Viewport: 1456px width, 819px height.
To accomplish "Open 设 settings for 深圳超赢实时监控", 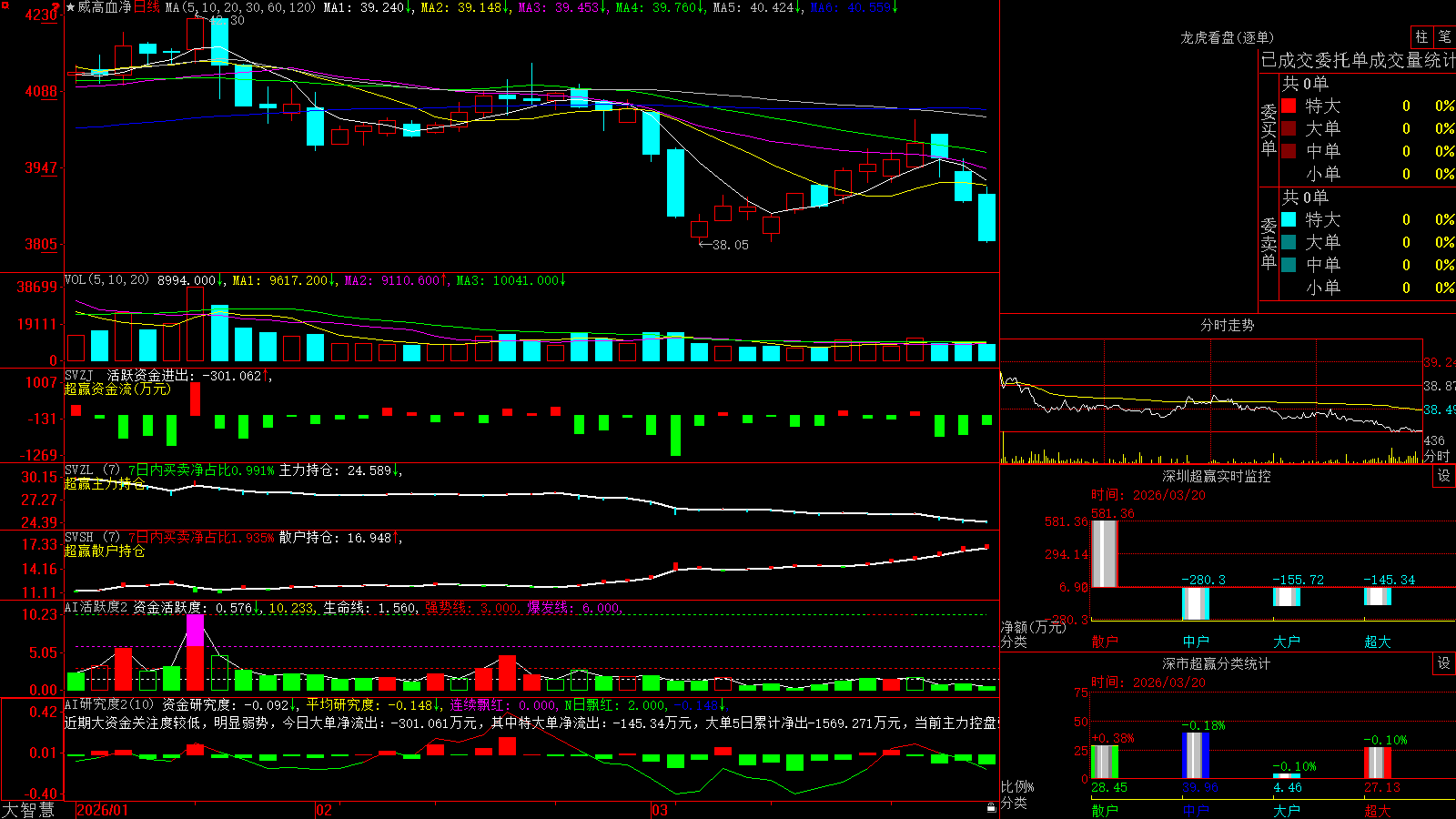I will tap(1444, 476).
